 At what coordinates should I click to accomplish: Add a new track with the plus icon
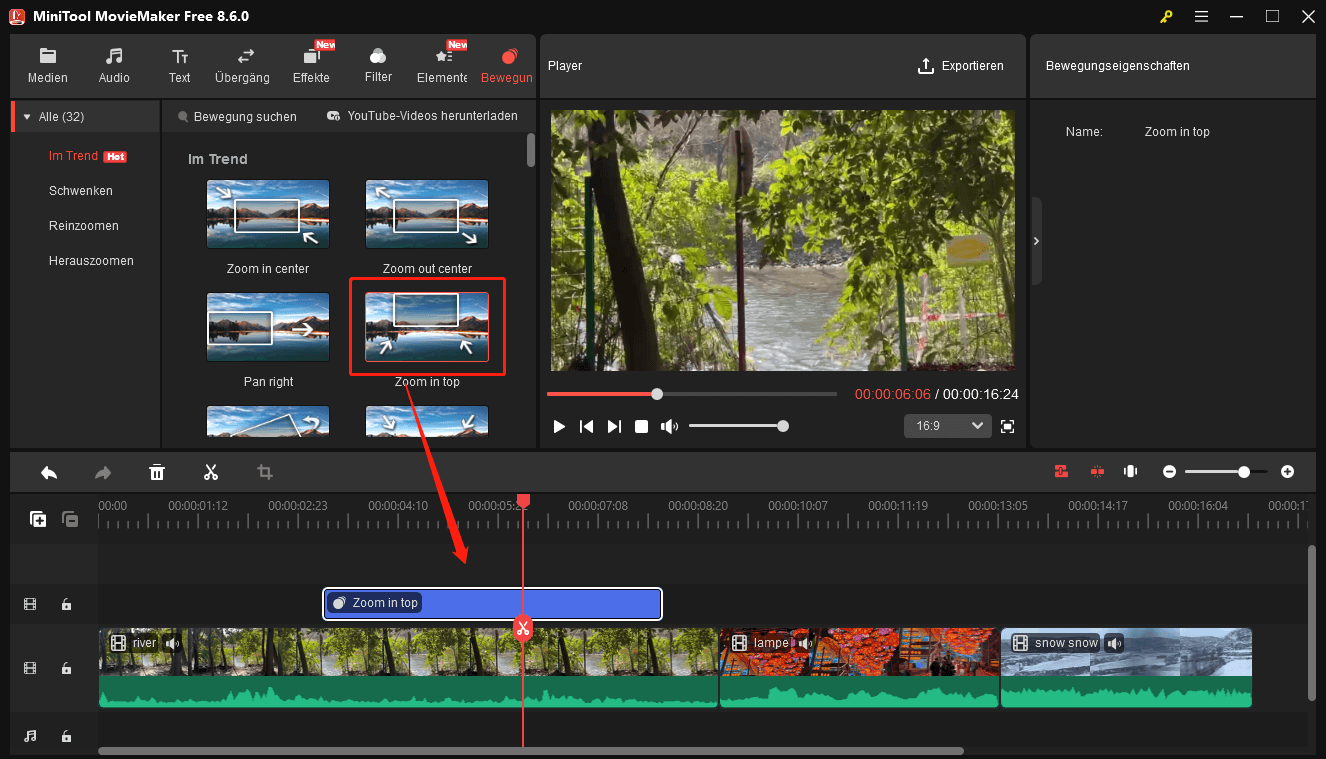(37, 519)
